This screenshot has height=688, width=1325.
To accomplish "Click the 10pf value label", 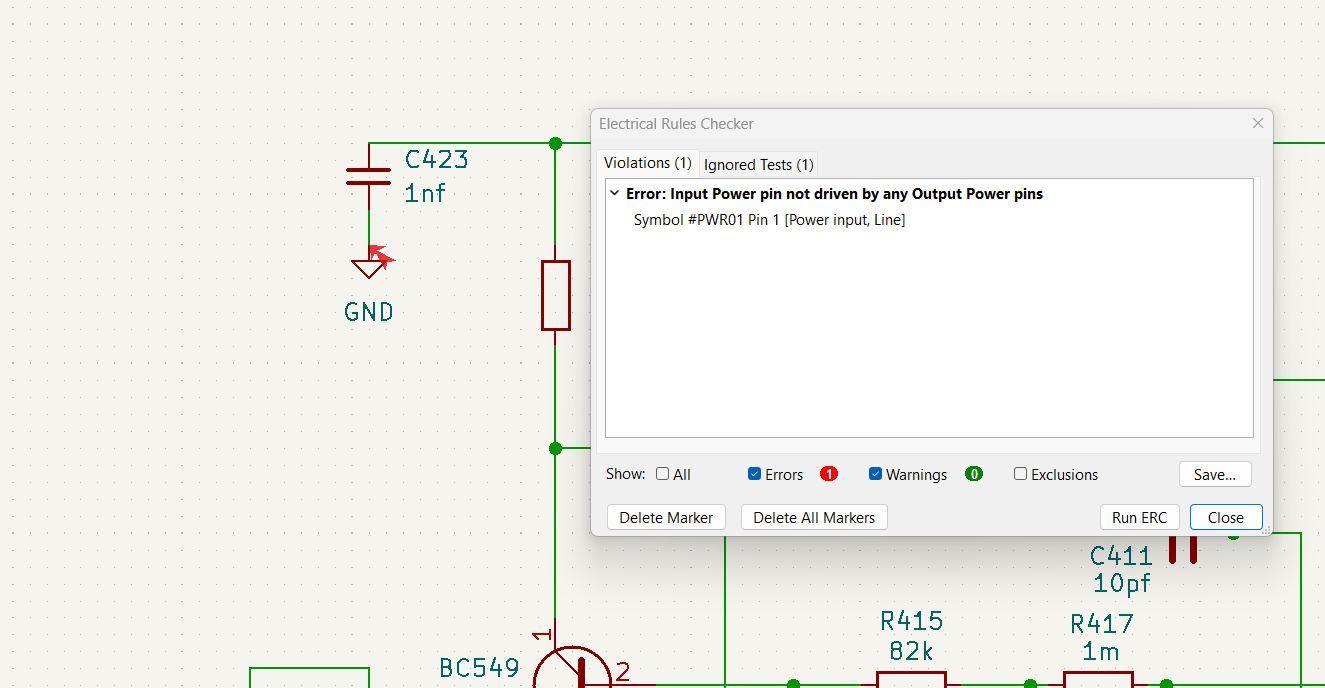I will (x=1122, y=583).
